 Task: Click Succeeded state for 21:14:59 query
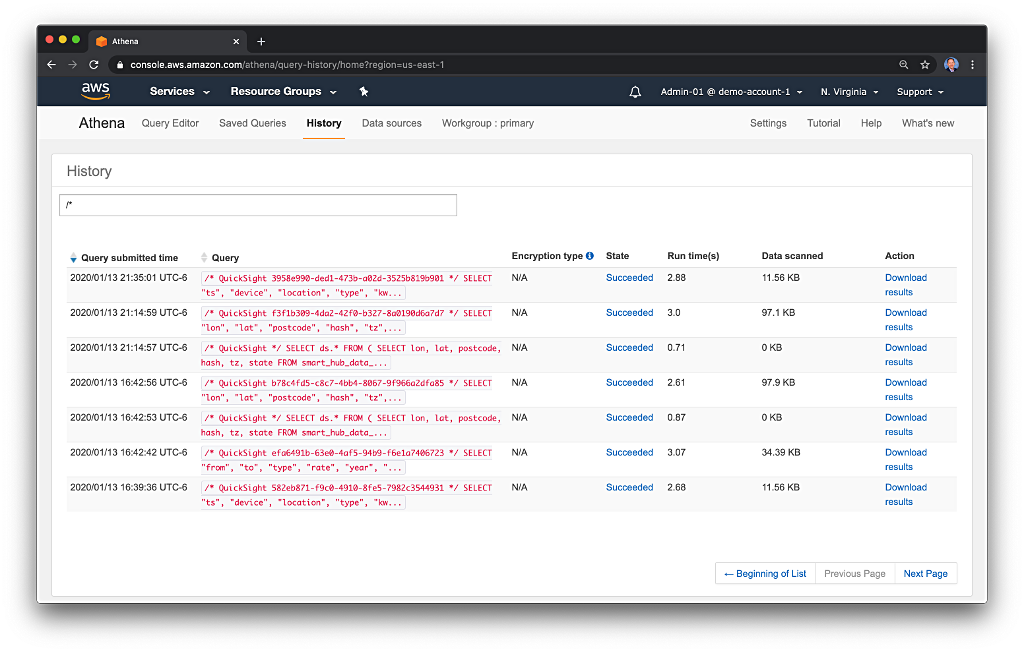click(630, 313)
